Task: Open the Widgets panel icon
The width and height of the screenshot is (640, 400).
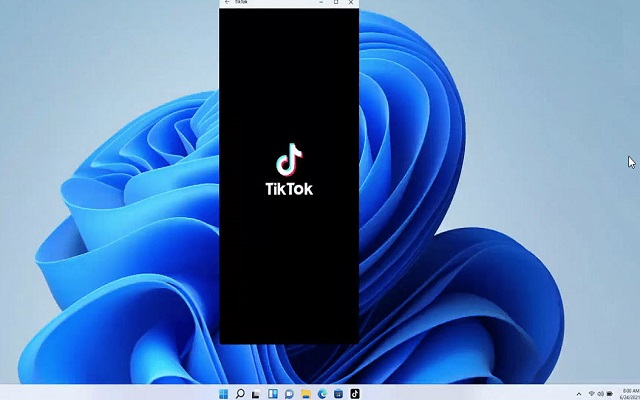Action: click(x=273, y=394)
